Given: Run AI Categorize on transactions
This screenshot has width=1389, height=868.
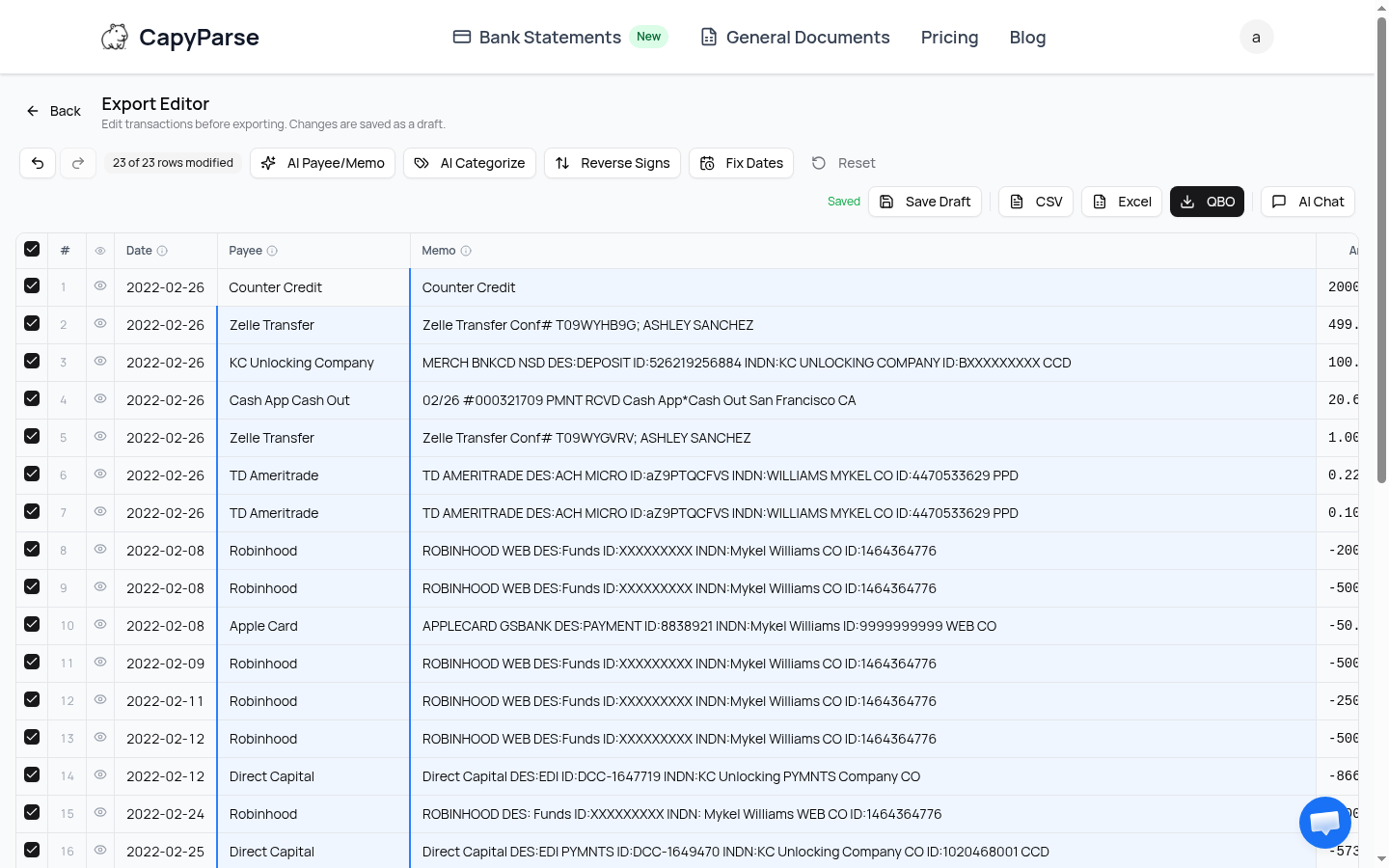Looking at the screenshot, I should click(470, 163).
